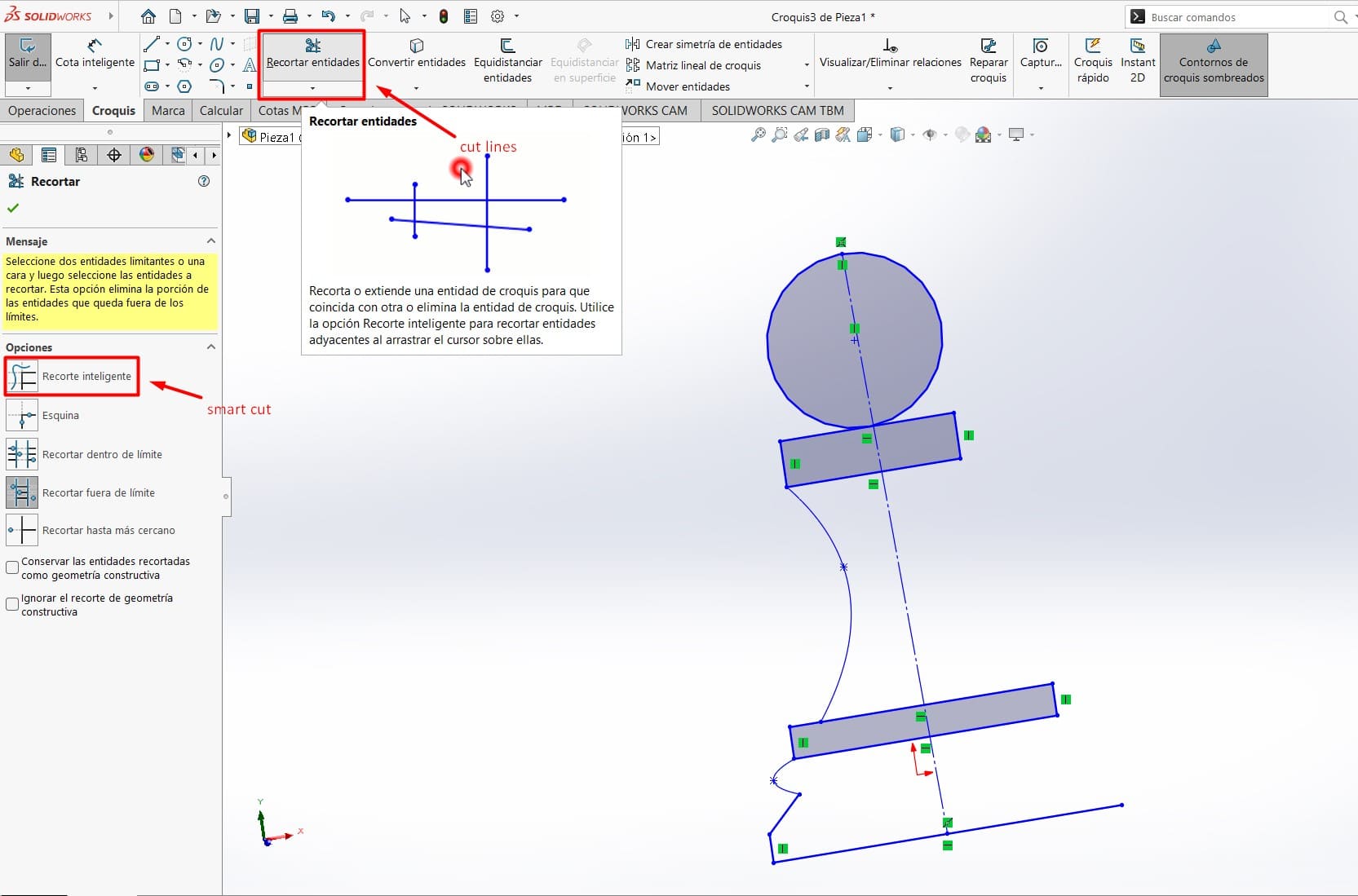Select the Polygon sketch tool
This screenshot has width=1358, height=896.
coord(184,86)
